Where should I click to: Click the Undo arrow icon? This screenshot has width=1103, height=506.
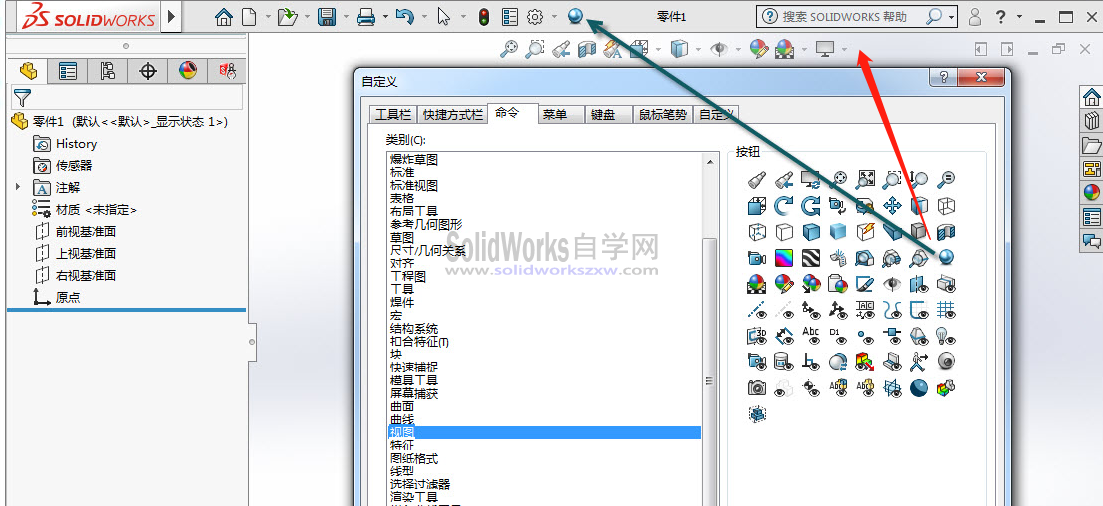(404, 17)
